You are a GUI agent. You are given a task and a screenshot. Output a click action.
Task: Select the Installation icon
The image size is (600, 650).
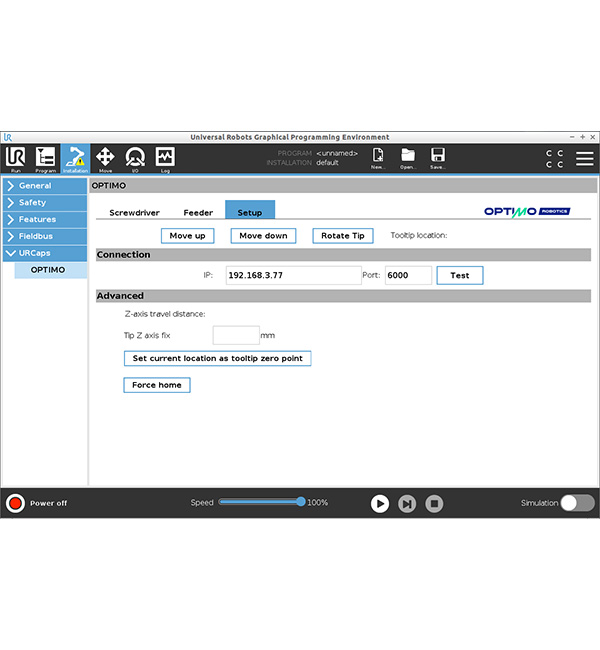coord(75,158)
